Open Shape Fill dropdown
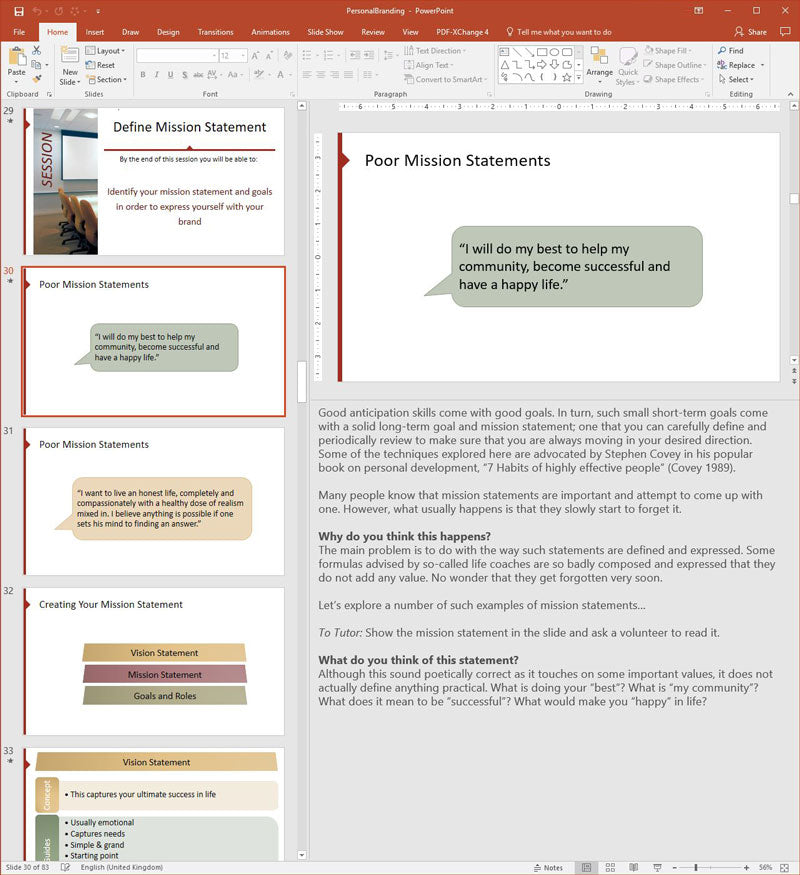This screenshot has height=875, width=800. (x=668, y=50)
